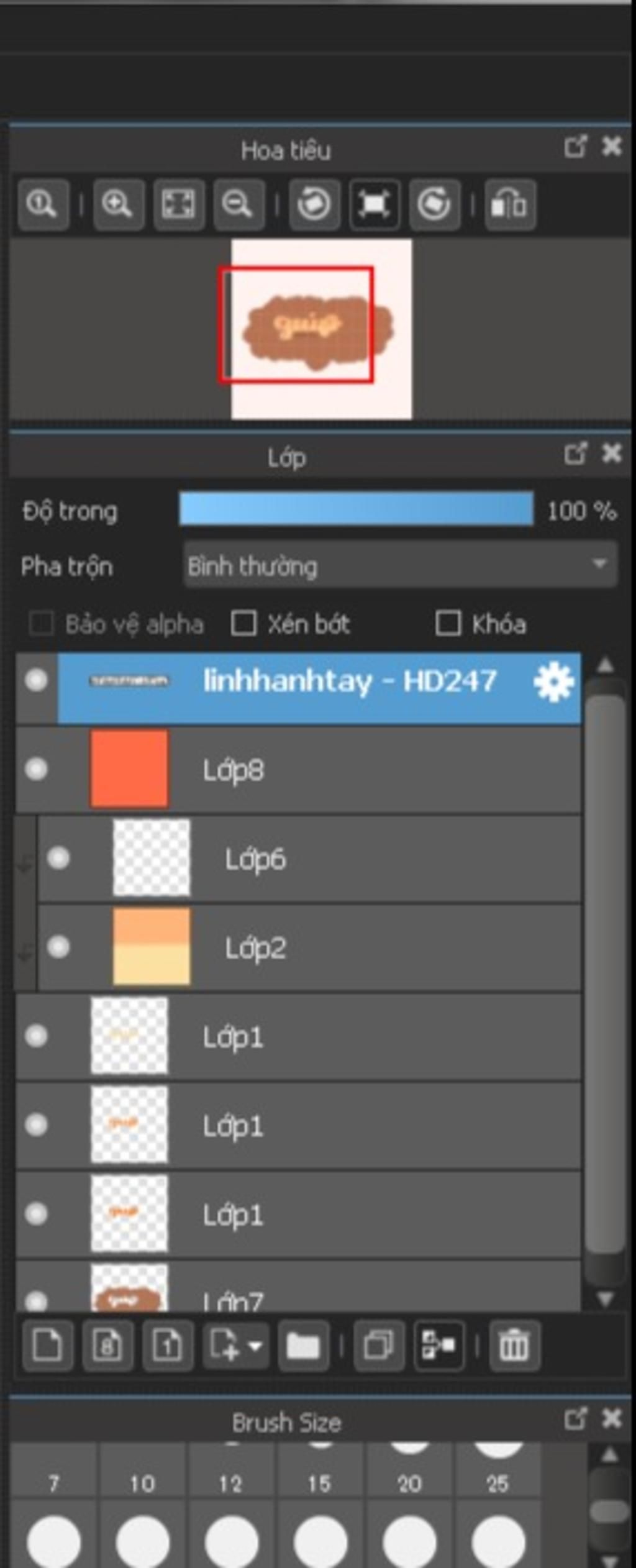Set opacity using the Độ trong slider
636x1568 pixels.
pyautogui.click(x=356, y=509)
